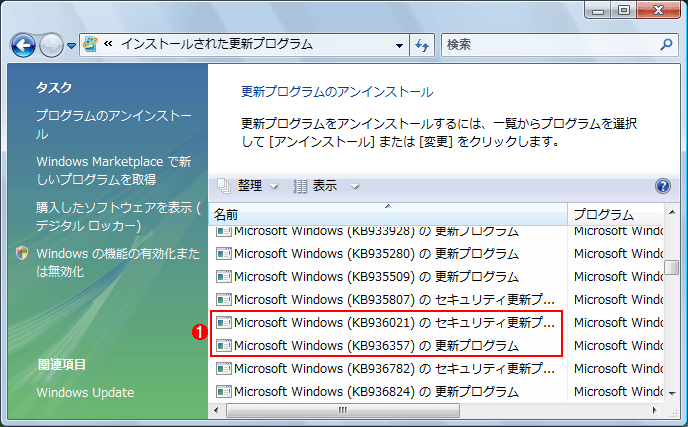Open the recent pages dropdown arrow
The height and width of the screenshot is (427, 688).
(72, 45)
